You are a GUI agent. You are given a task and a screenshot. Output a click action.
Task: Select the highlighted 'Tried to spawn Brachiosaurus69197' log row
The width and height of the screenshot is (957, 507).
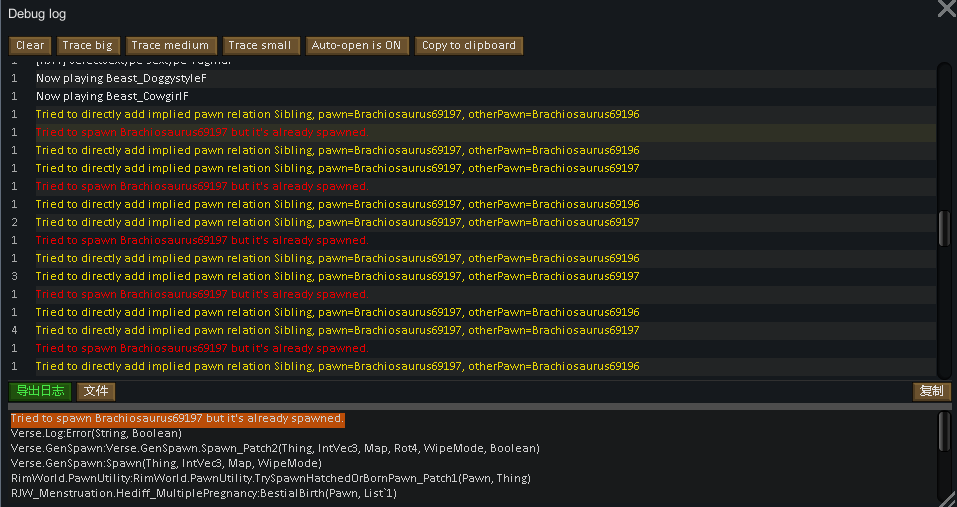coord(473,132)
